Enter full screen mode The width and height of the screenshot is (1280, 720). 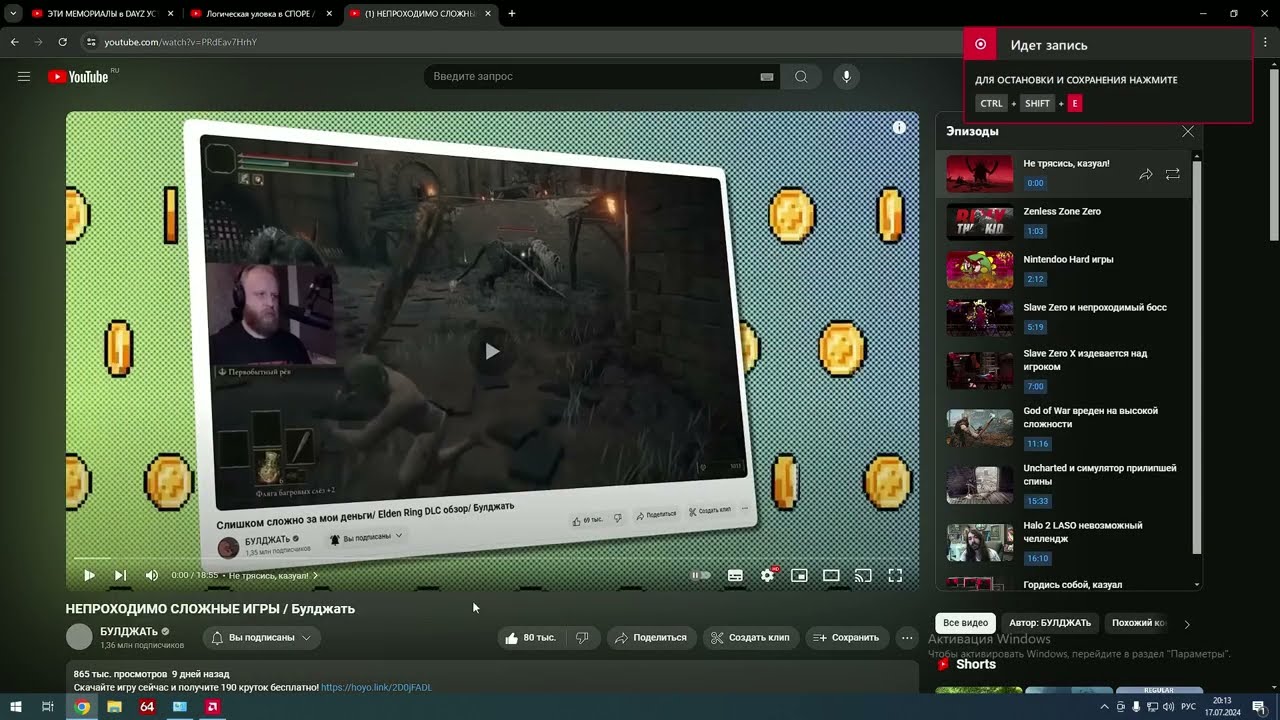click(895, 575)
